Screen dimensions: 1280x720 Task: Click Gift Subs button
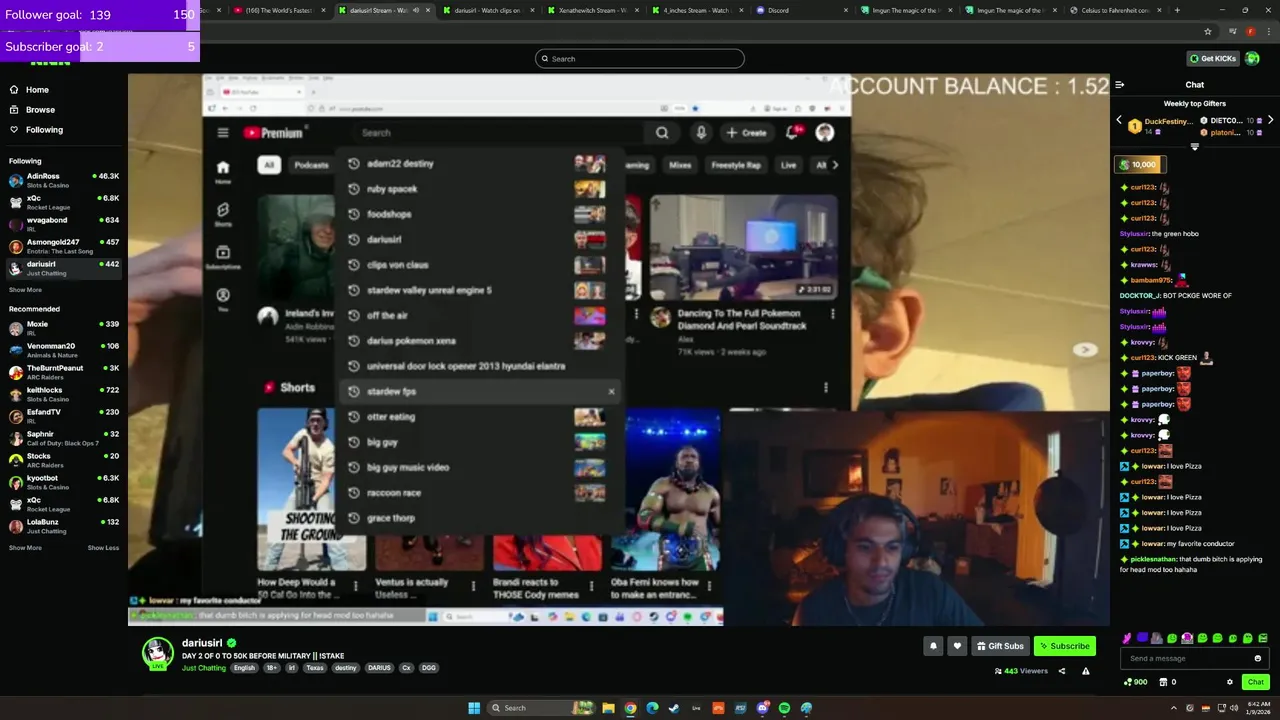(1000, 646)
